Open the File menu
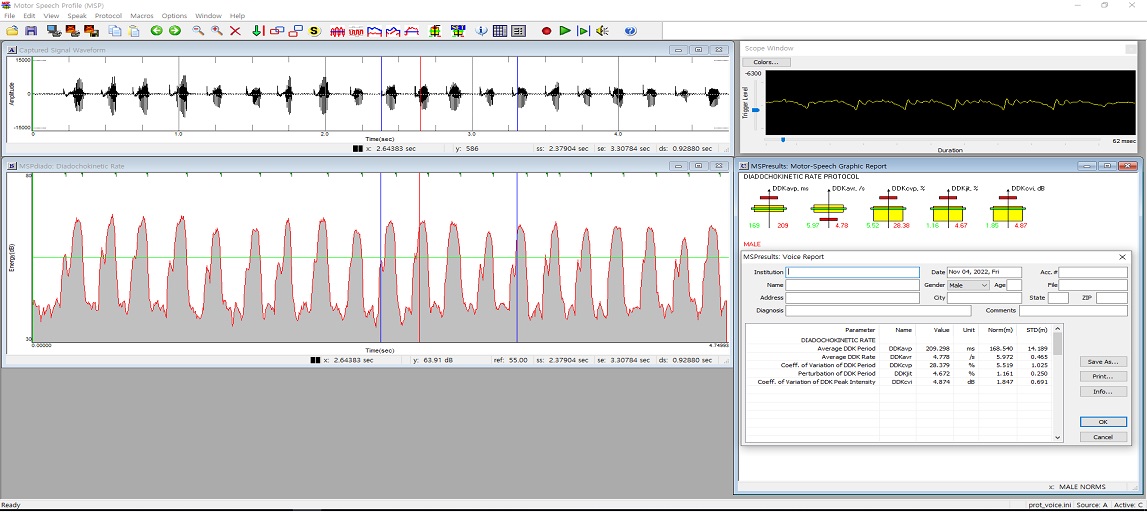 click(x=10, y=15)
